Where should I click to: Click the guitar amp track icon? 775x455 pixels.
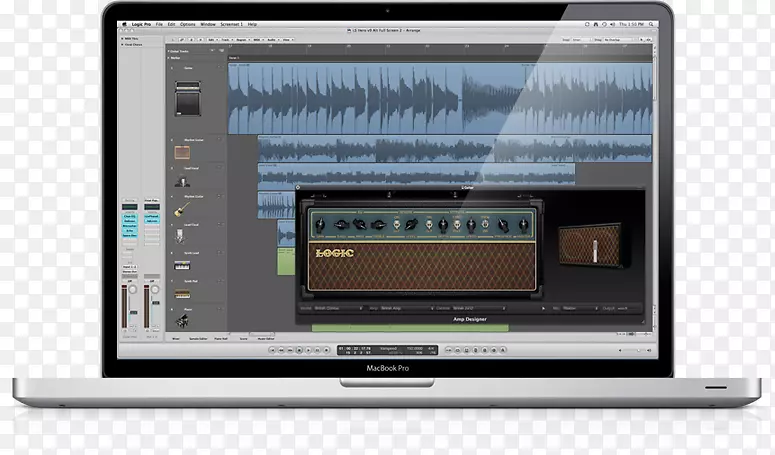point(187,99)
